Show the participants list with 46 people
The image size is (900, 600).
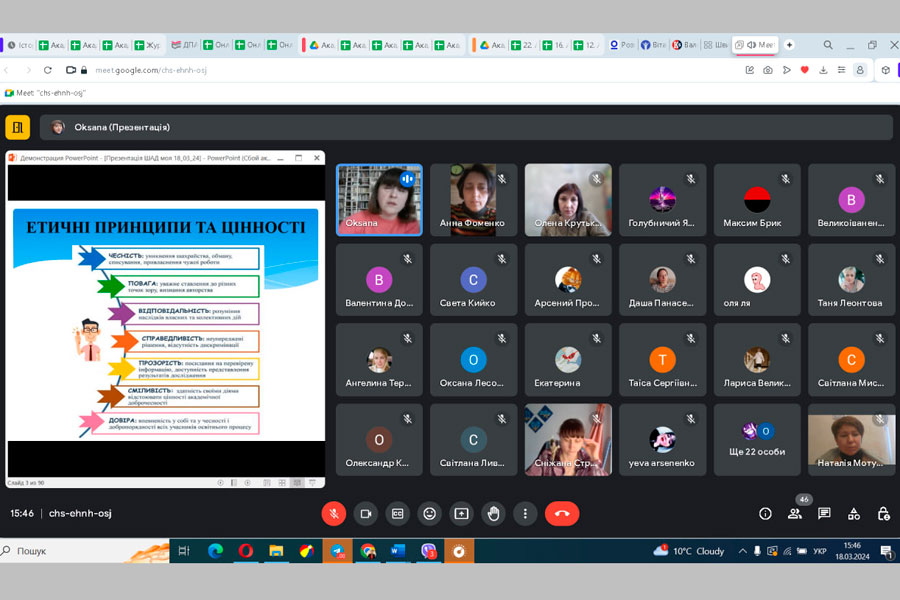tap(795, 513)
